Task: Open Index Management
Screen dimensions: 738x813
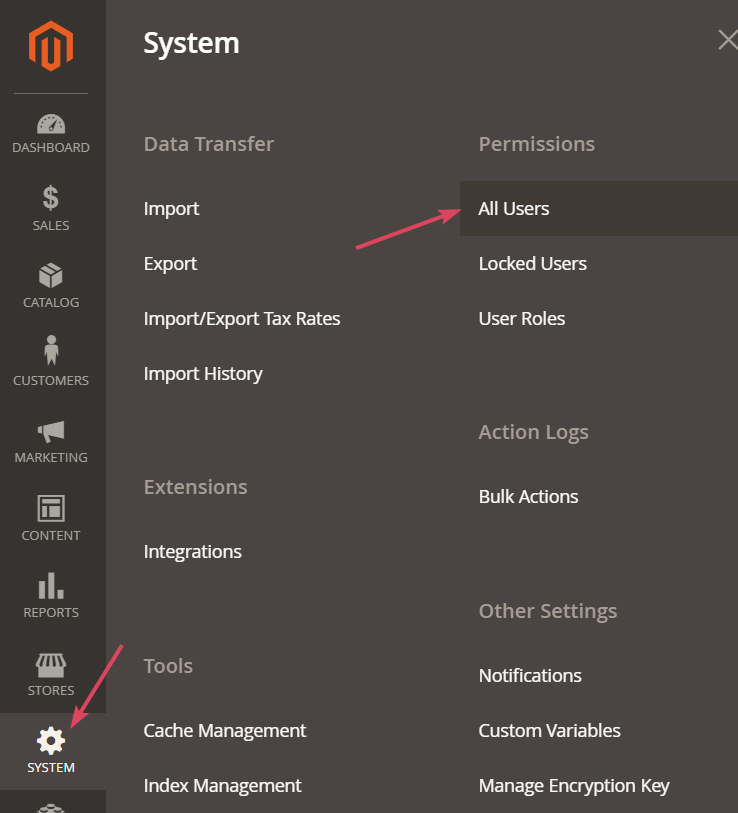Action: (222, 786)
